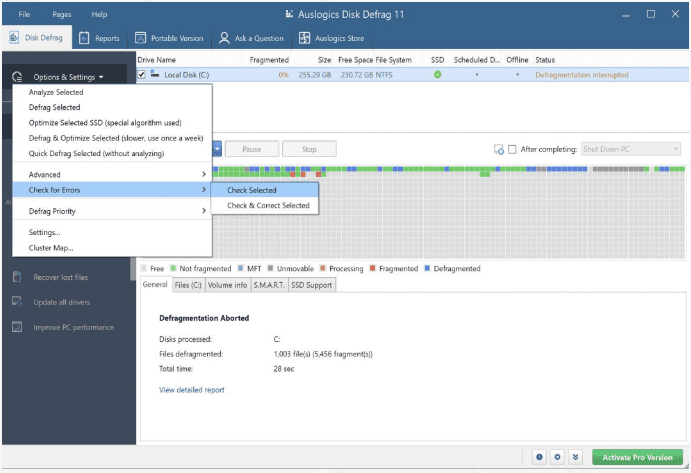Switch to the SSD Support tab
Image resolution: width=691 pixels, height=473 pixels.
[312, 285]
